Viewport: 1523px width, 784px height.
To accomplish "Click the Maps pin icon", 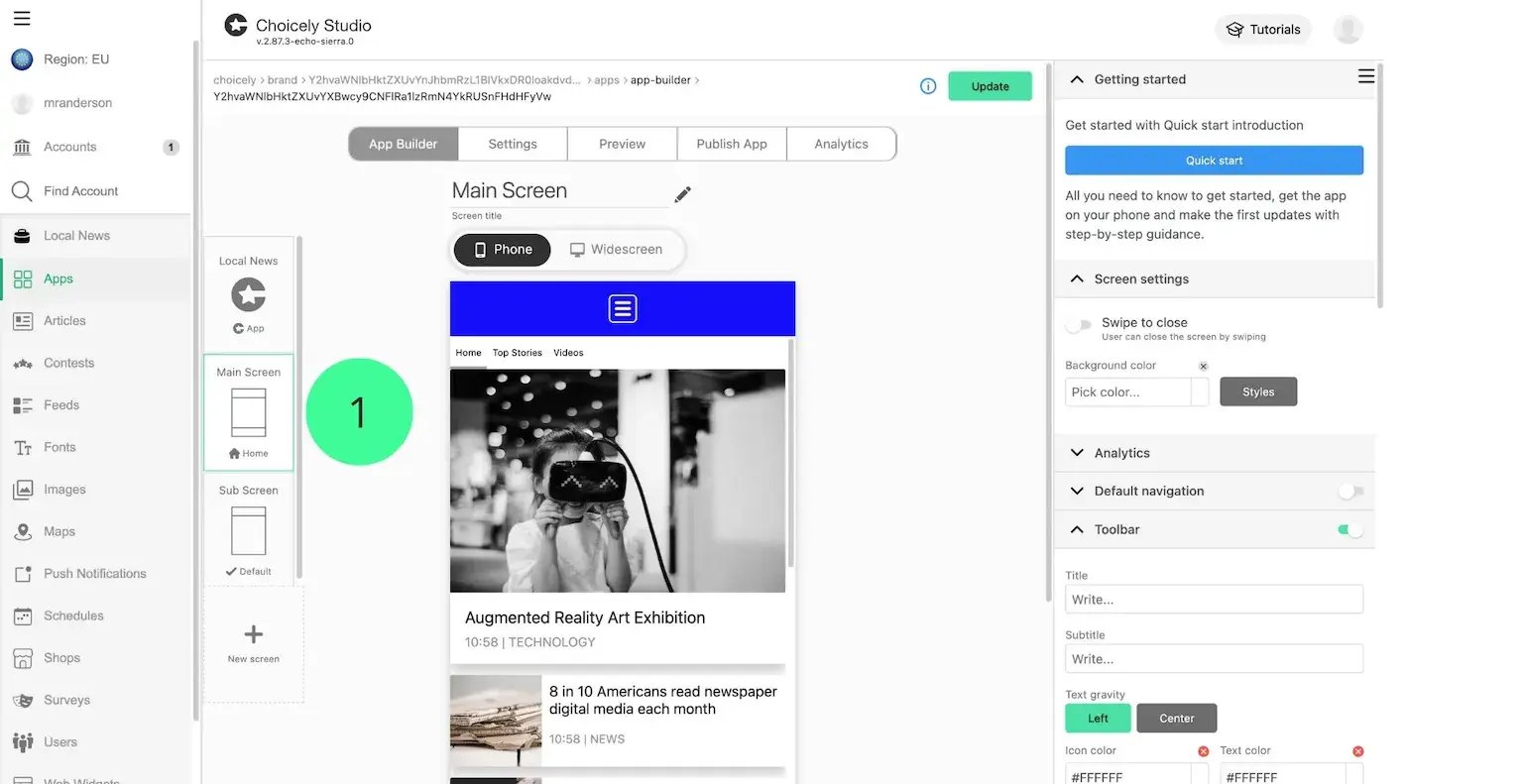I will [x=22, y=532].
